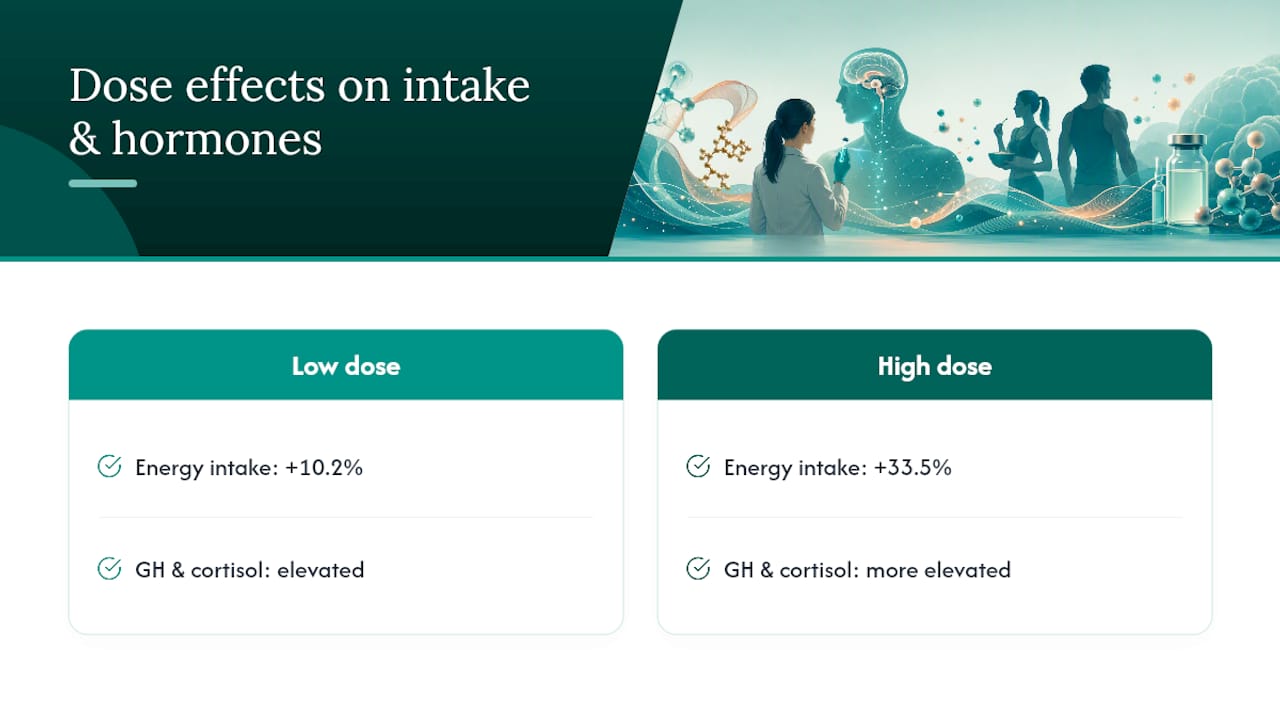Select the Low dose header
The height and width of the screenshot is (720, 1280).
click(x=346, y=365)
